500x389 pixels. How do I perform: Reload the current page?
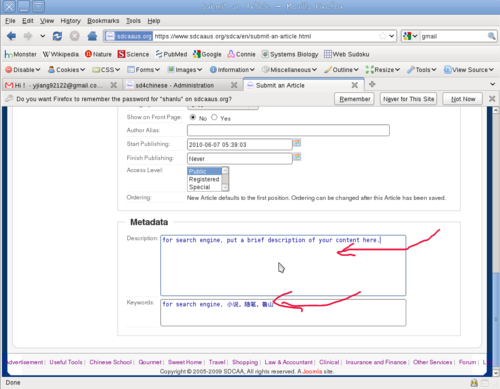point(57,36)
